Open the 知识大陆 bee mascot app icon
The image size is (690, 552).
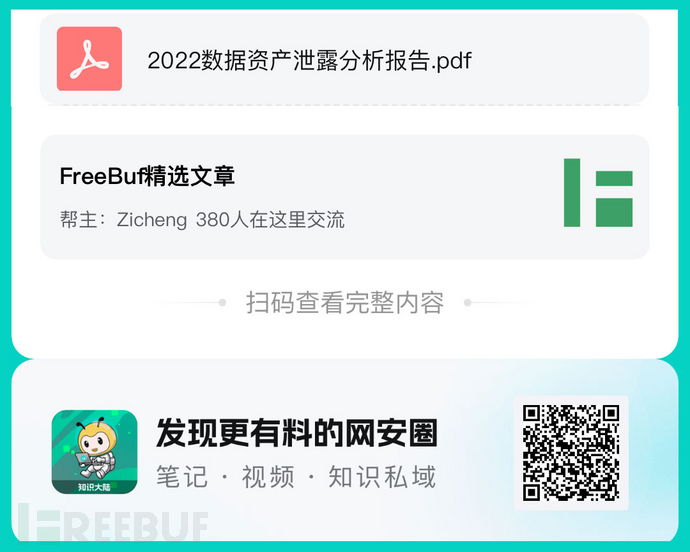click(95, 452)
